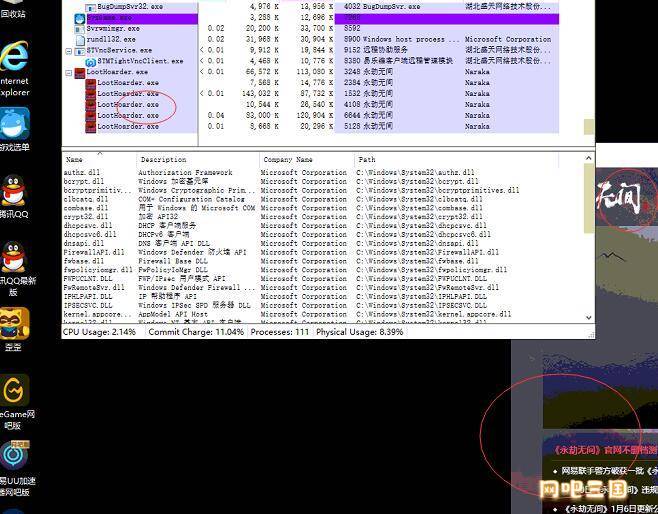Click the FWPUCLNT.DLL row
The image size is (658, 514).
click(311, 279)
